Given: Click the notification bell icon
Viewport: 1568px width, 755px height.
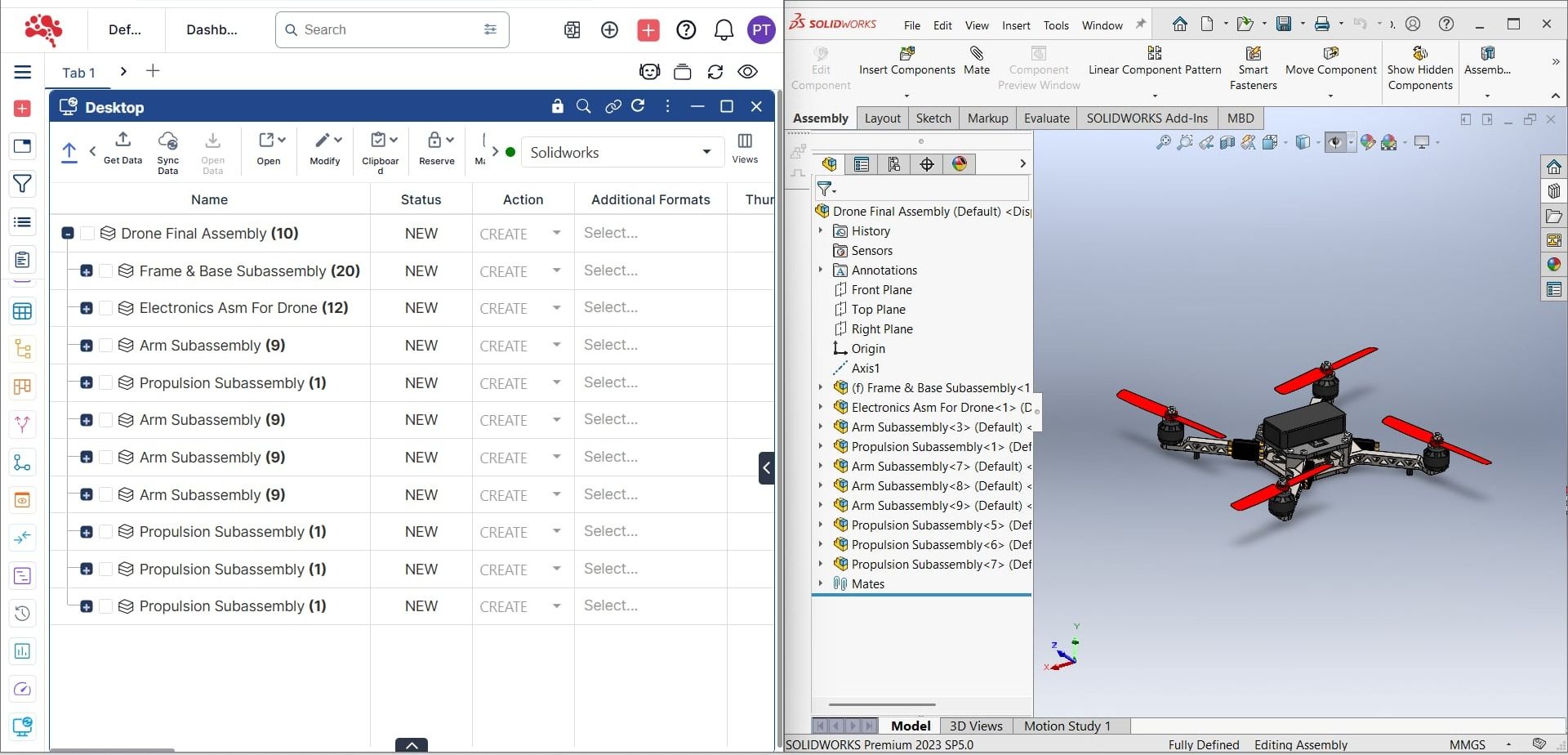Looking at the screenshot, I should coord(724,30).
